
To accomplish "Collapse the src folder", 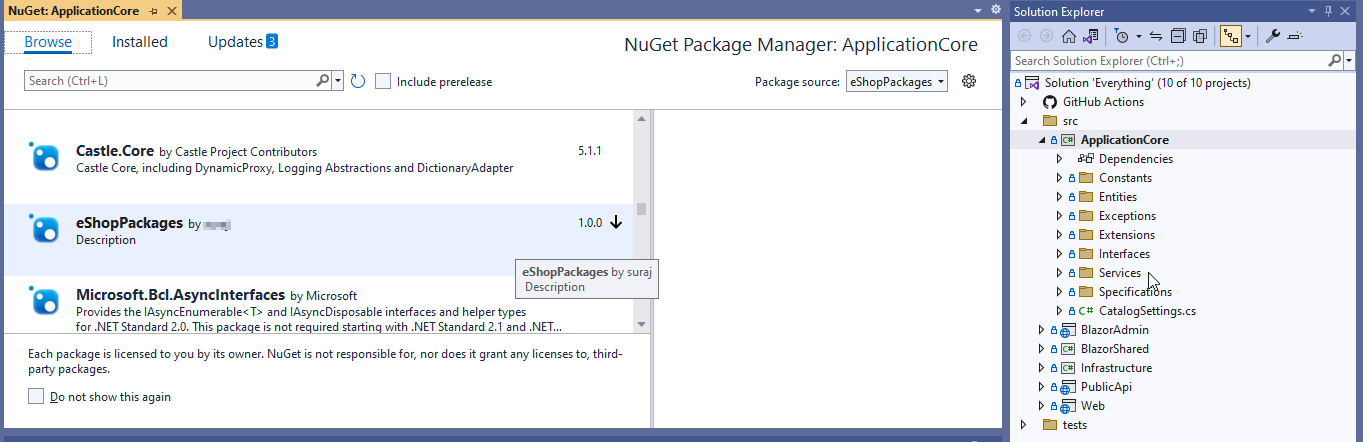I will coord(1023,121).
